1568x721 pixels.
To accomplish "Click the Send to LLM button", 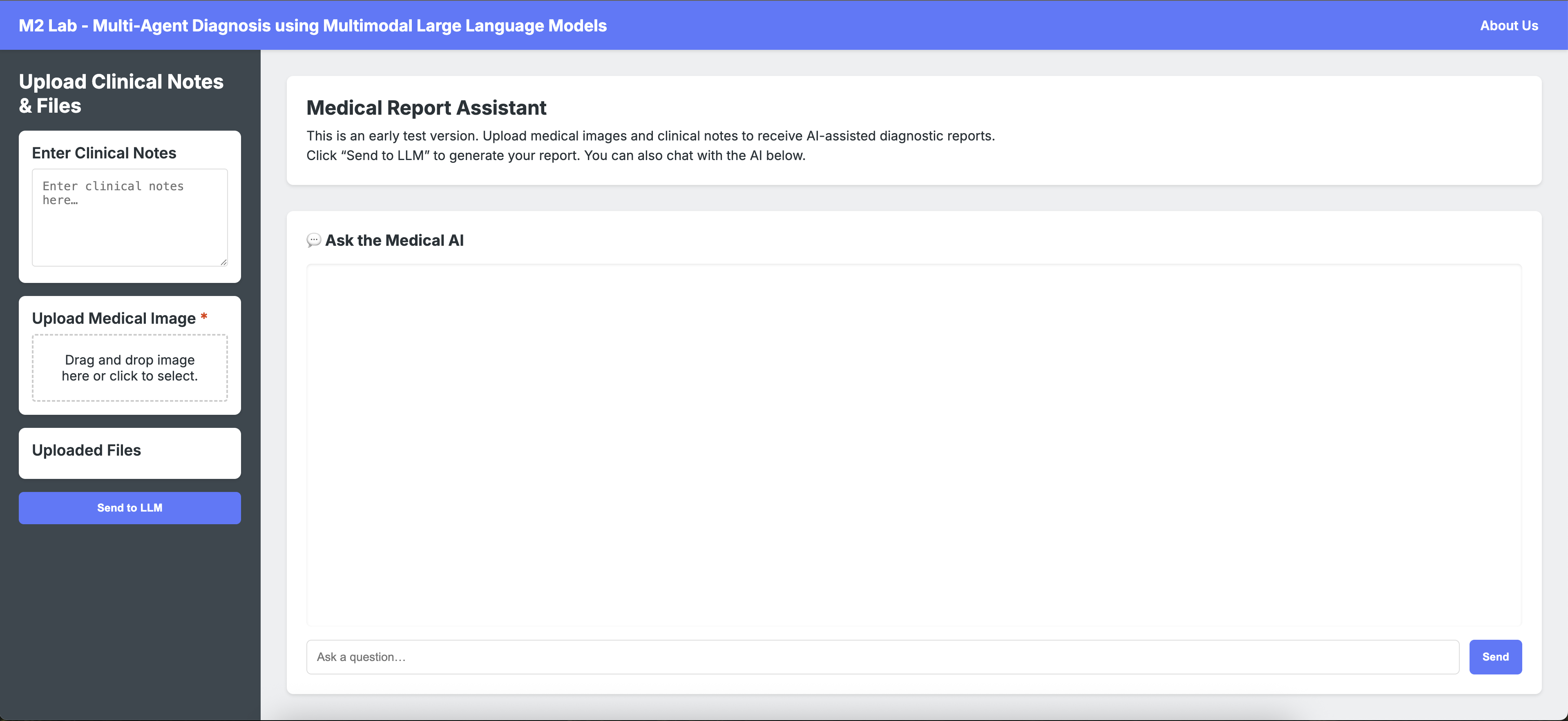I will pos(130,507).
